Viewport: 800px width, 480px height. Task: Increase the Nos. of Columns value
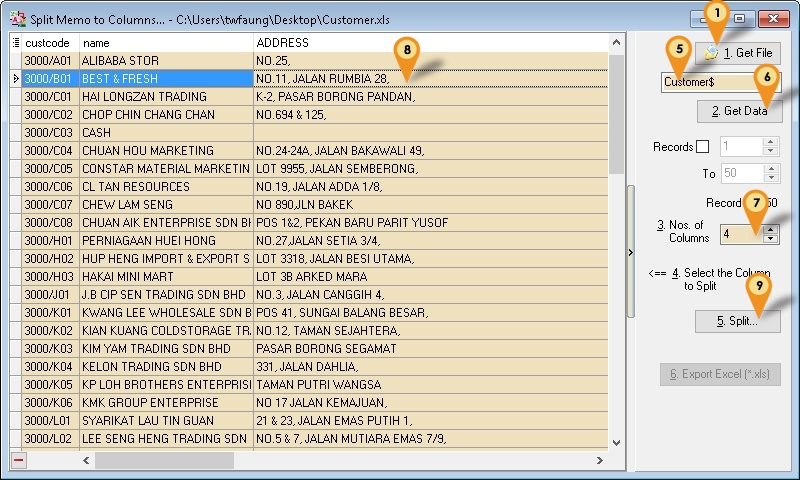(768, 228)
